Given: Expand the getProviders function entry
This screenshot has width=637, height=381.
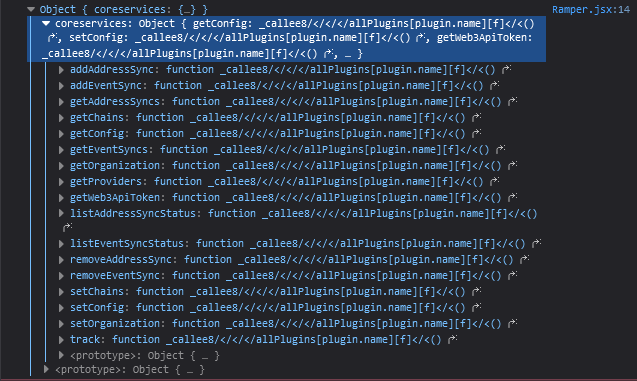Looking at the screenshot, I should (x=61, y=182).
